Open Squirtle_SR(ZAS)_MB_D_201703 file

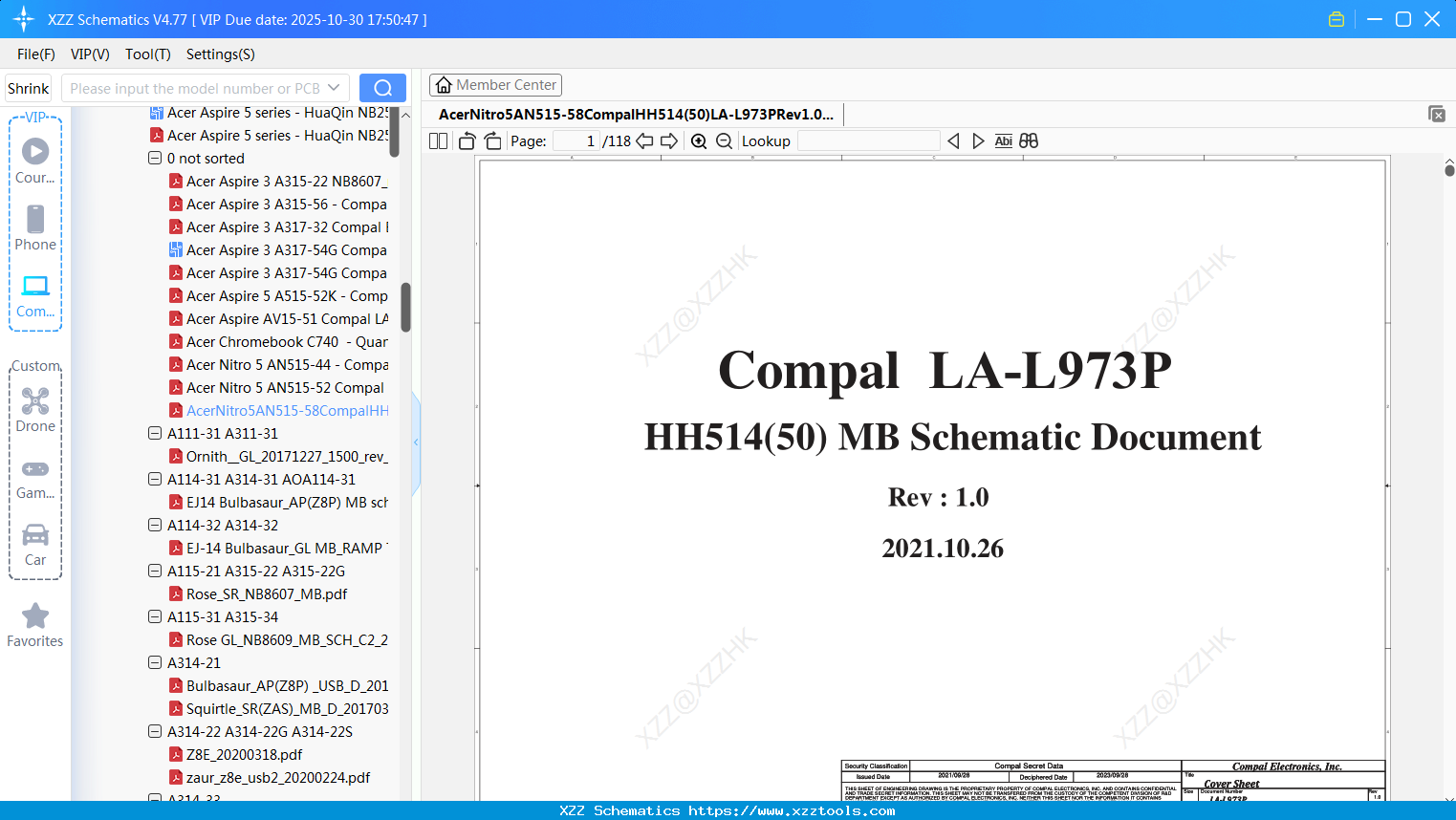(x=278, y=709)
